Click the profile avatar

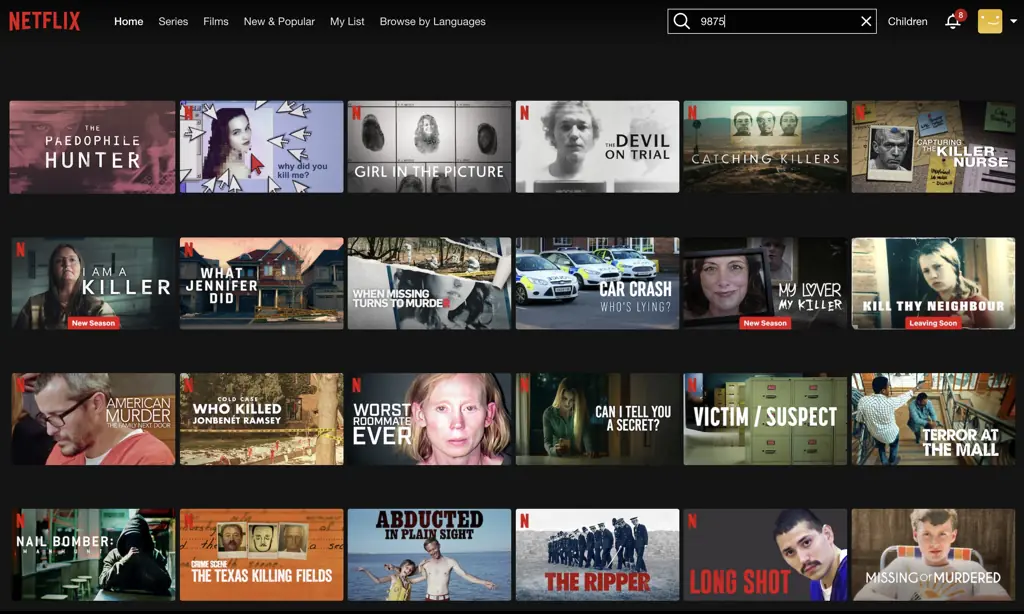tap(989, 20)
